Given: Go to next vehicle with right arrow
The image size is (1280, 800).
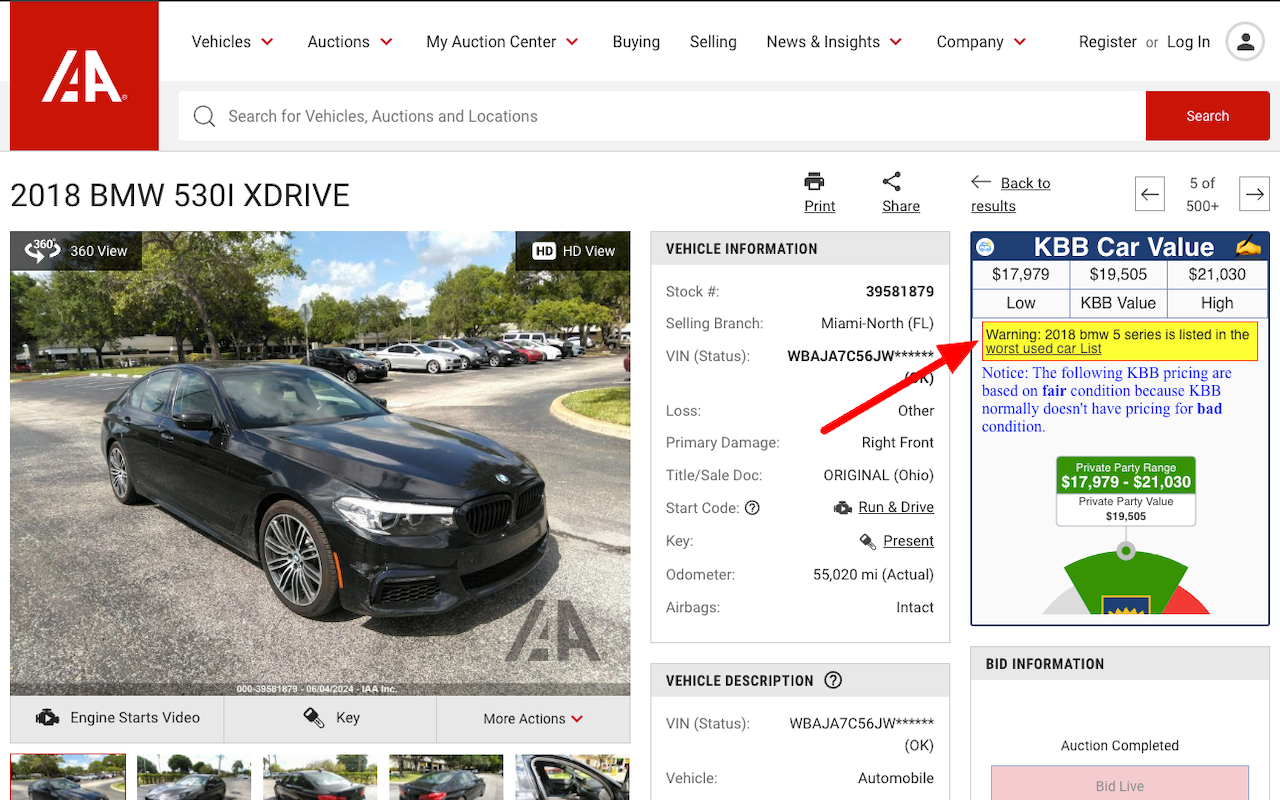Looking at the screenshot, I should pyautogui.click(x=1254, y=194).
